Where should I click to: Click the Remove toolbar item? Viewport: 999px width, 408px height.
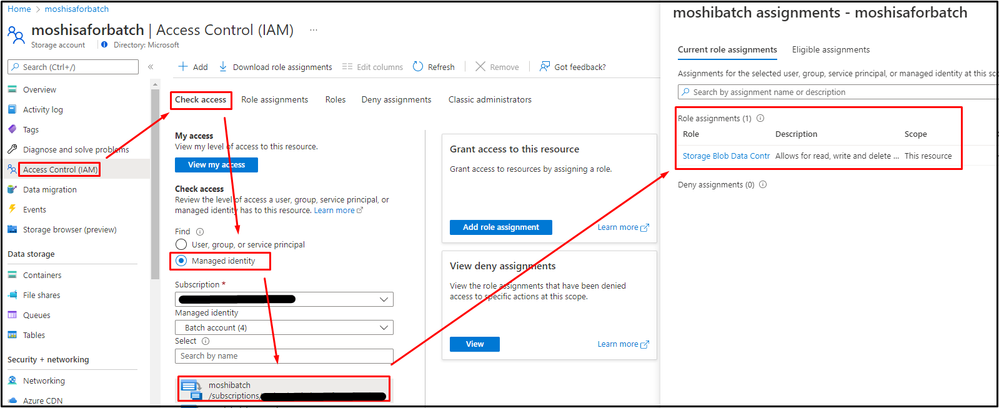[497, 67]
